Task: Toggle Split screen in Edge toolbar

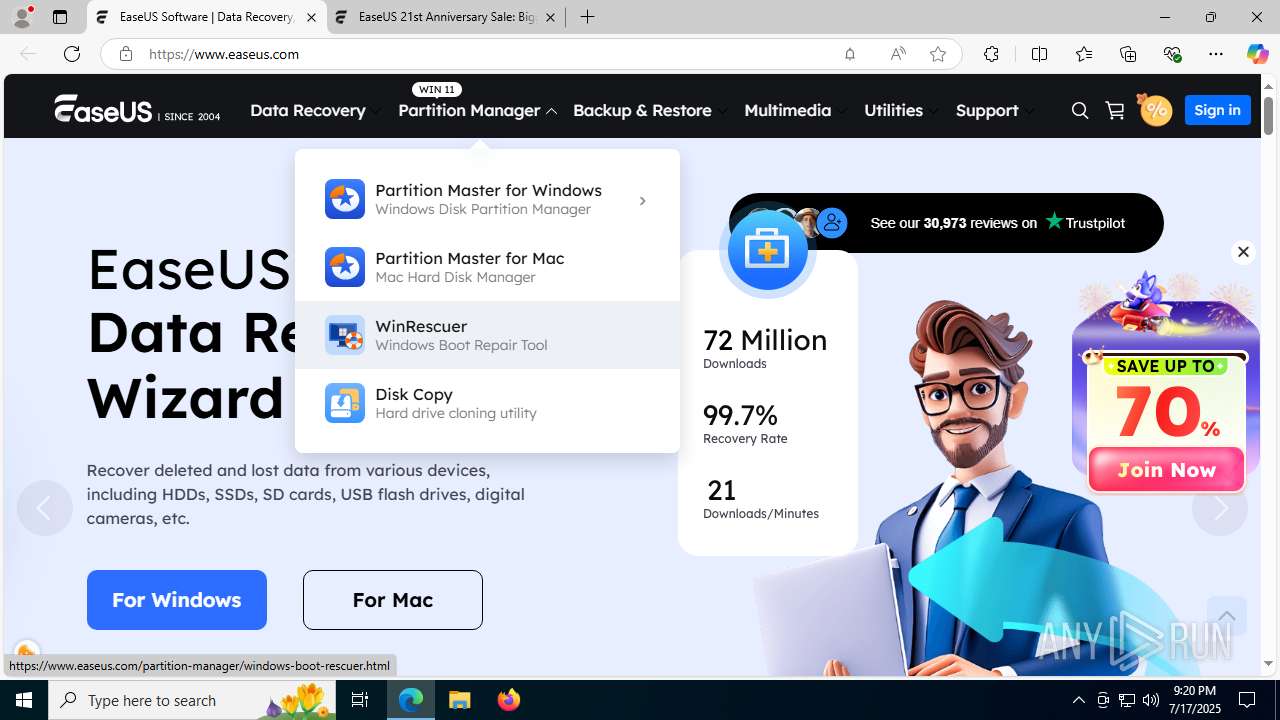Action: (1039, 54)
